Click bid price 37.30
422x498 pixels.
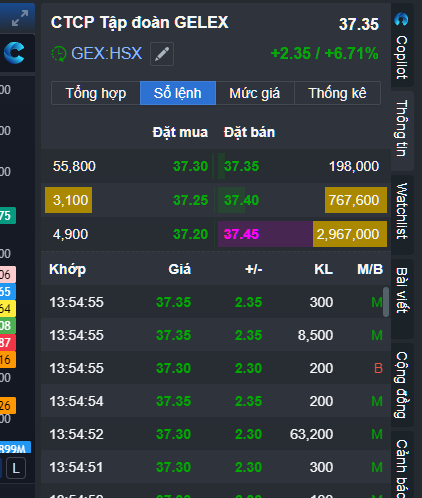[190, 166]
